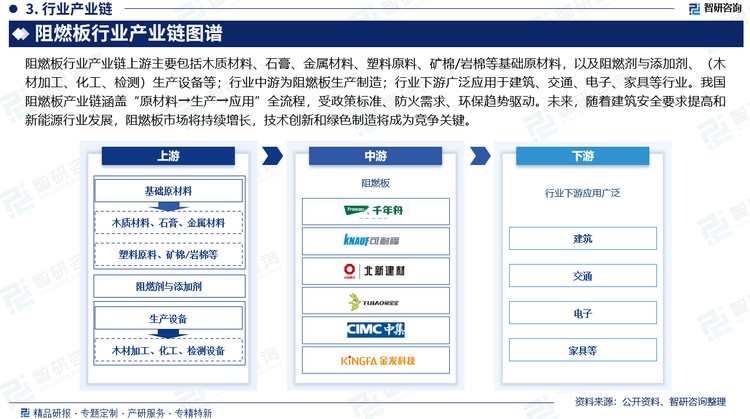Click the 基础原材料 box

168,191
